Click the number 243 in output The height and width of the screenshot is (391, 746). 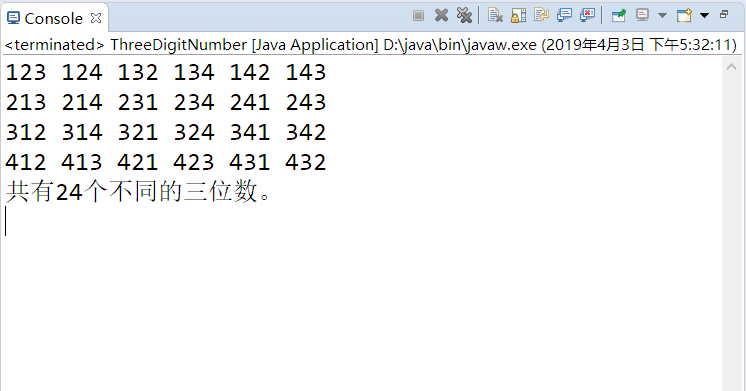click(306, 103)
